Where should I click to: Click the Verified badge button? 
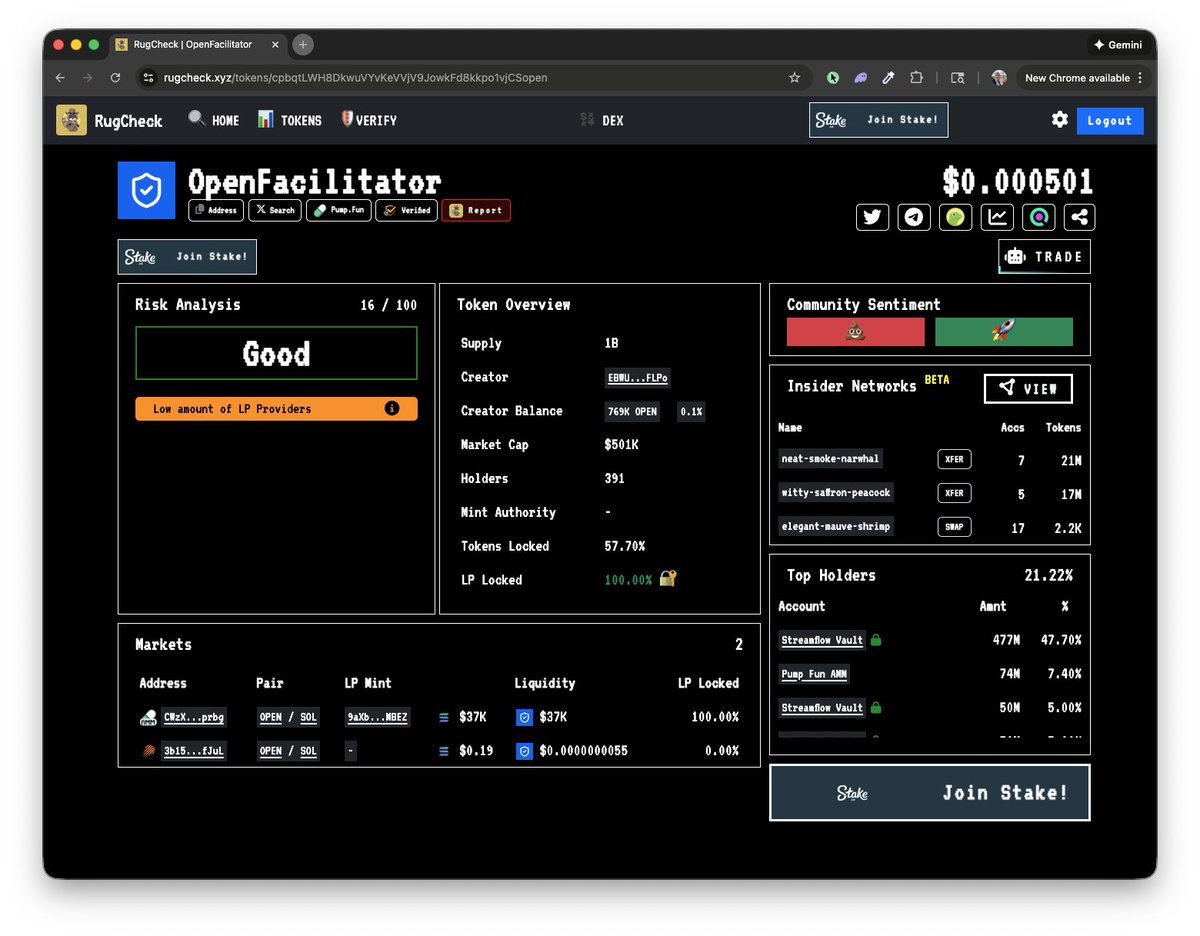(x=407, y=210)
